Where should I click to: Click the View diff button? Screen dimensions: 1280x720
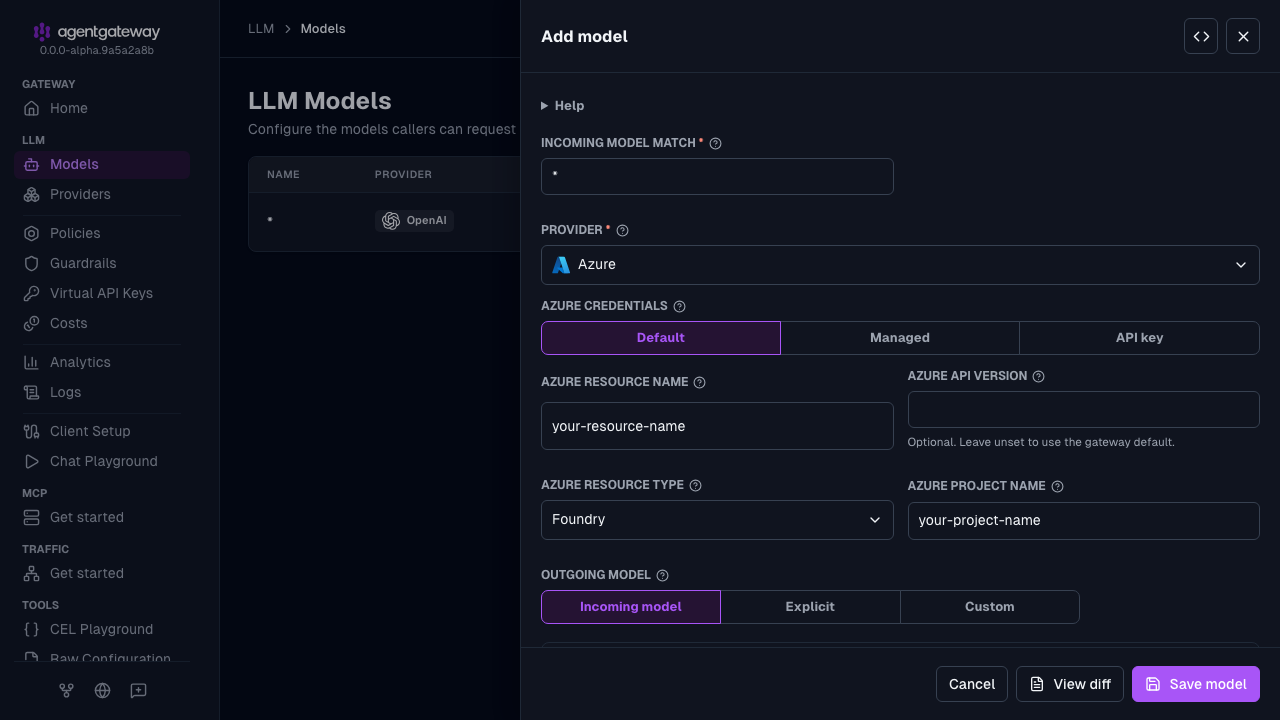[x=1070, y=684]
